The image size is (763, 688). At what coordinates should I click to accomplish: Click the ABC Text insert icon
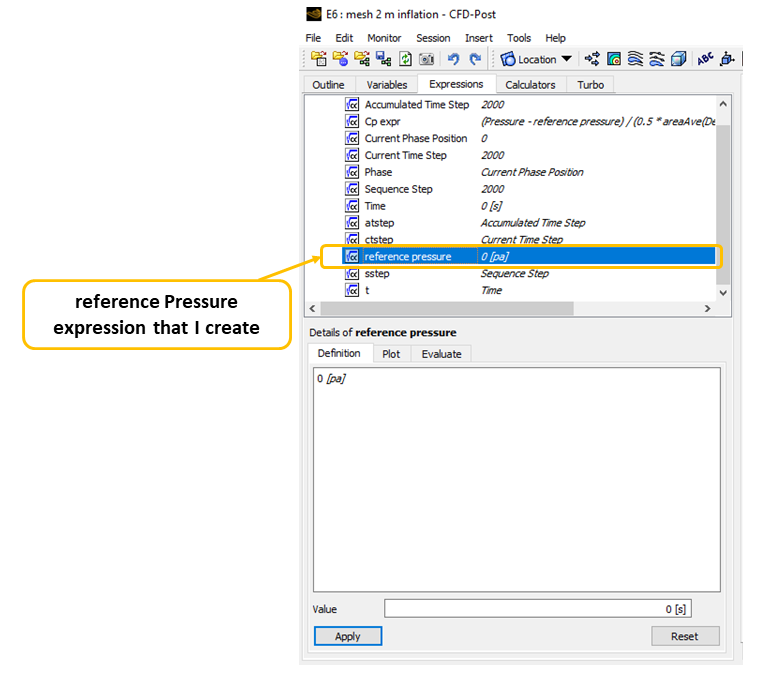tap(705, 59)
